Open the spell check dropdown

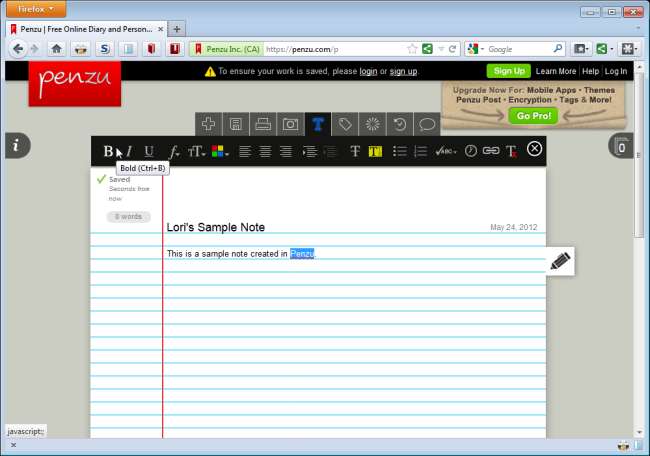445,151
